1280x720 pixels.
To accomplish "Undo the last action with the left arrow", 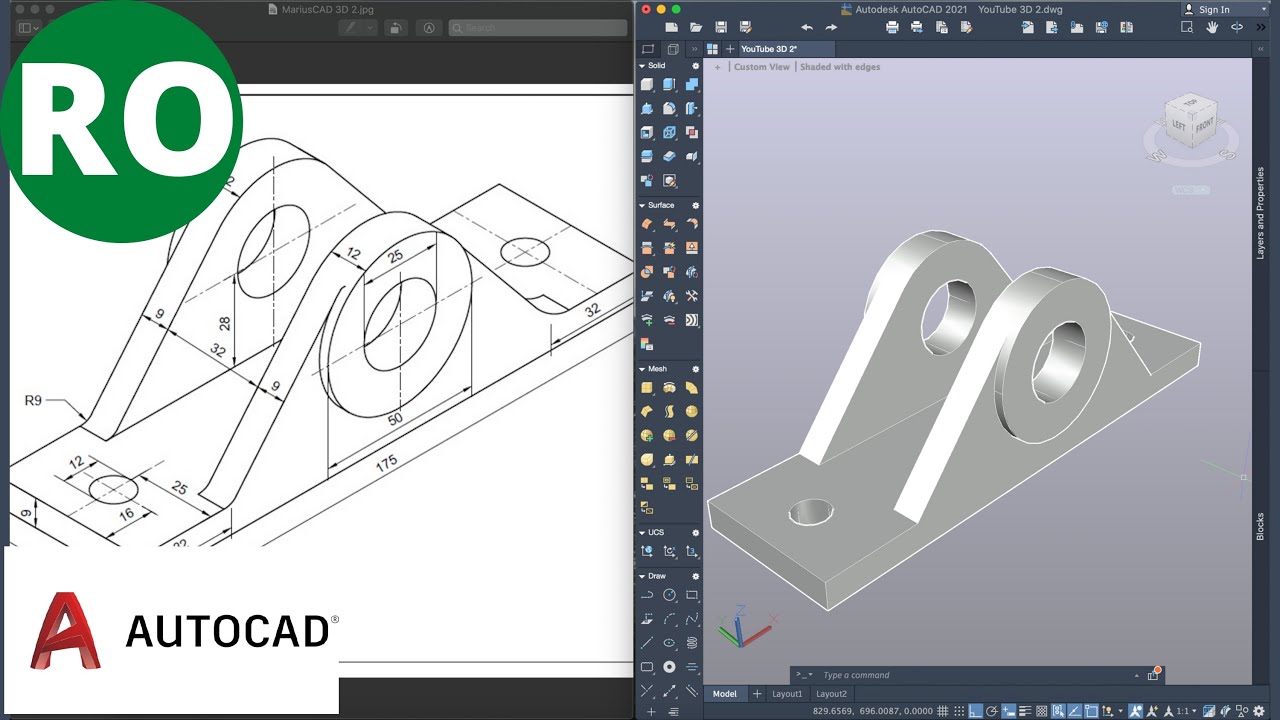I will pyautogui.click(x=807, y=27).
